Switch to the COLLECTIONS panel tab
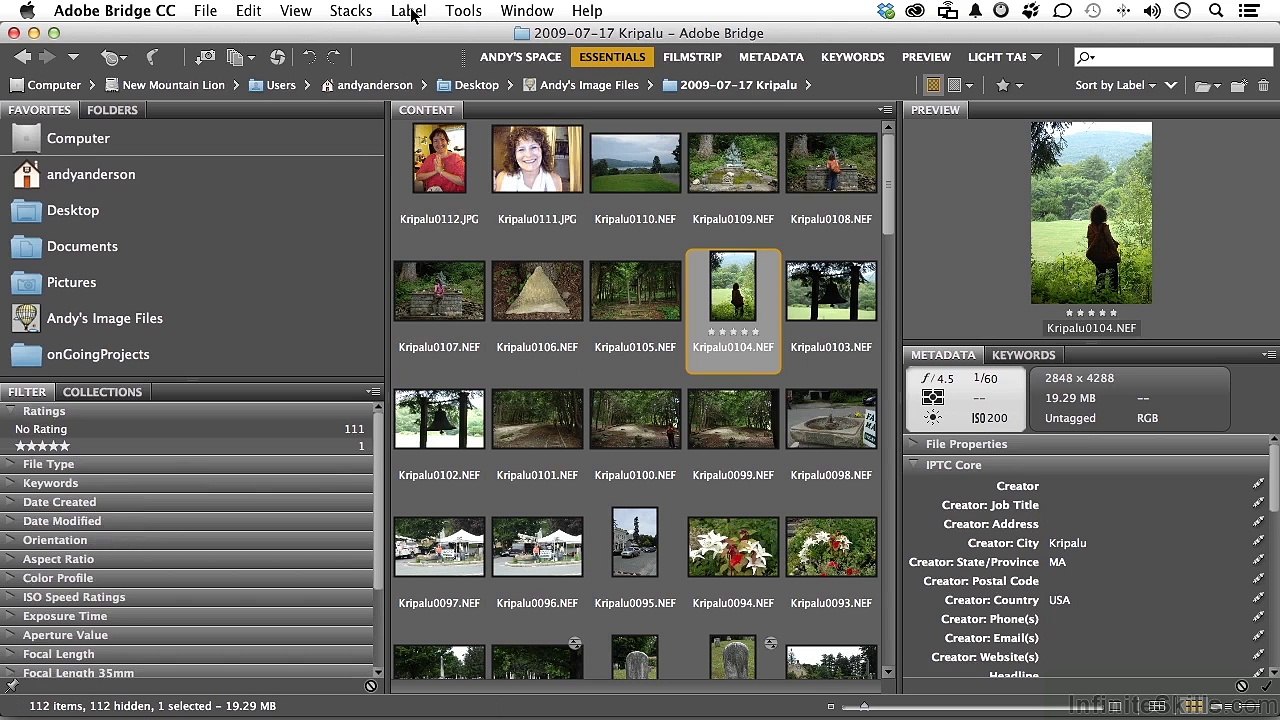Image resolution: width=1280 pixels, height=720 pixels. tap(102, 392)
